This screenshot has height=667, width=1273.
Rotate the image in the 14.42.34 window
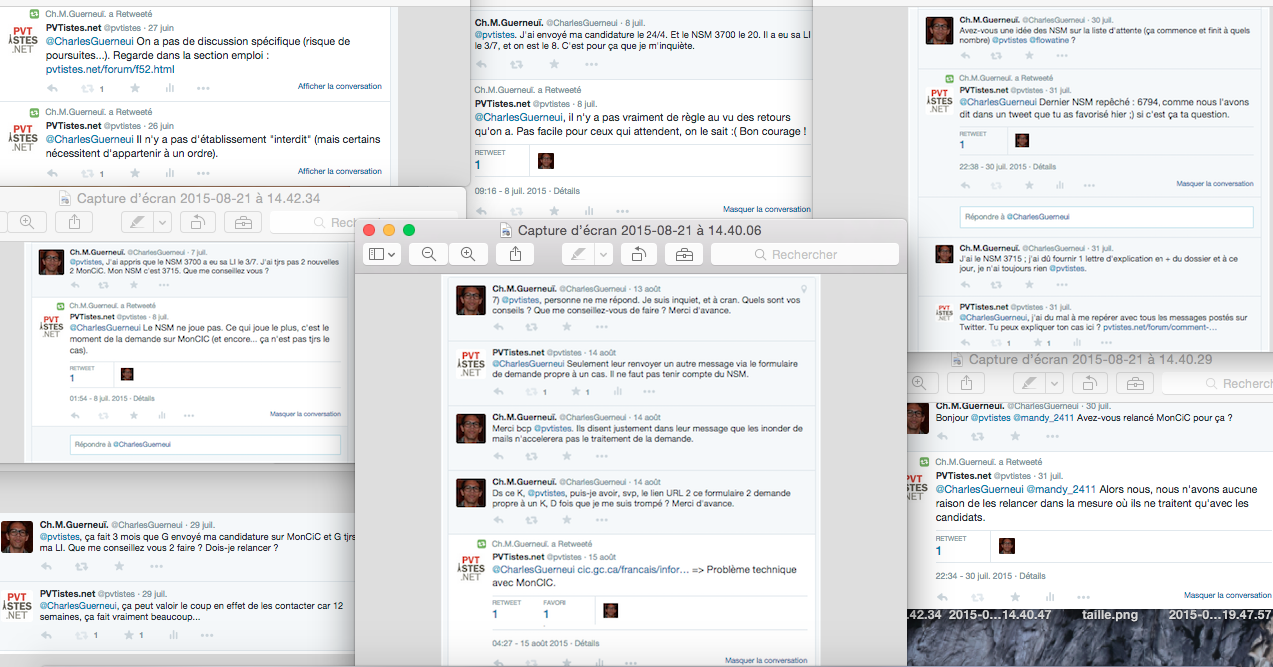[197, 222]
